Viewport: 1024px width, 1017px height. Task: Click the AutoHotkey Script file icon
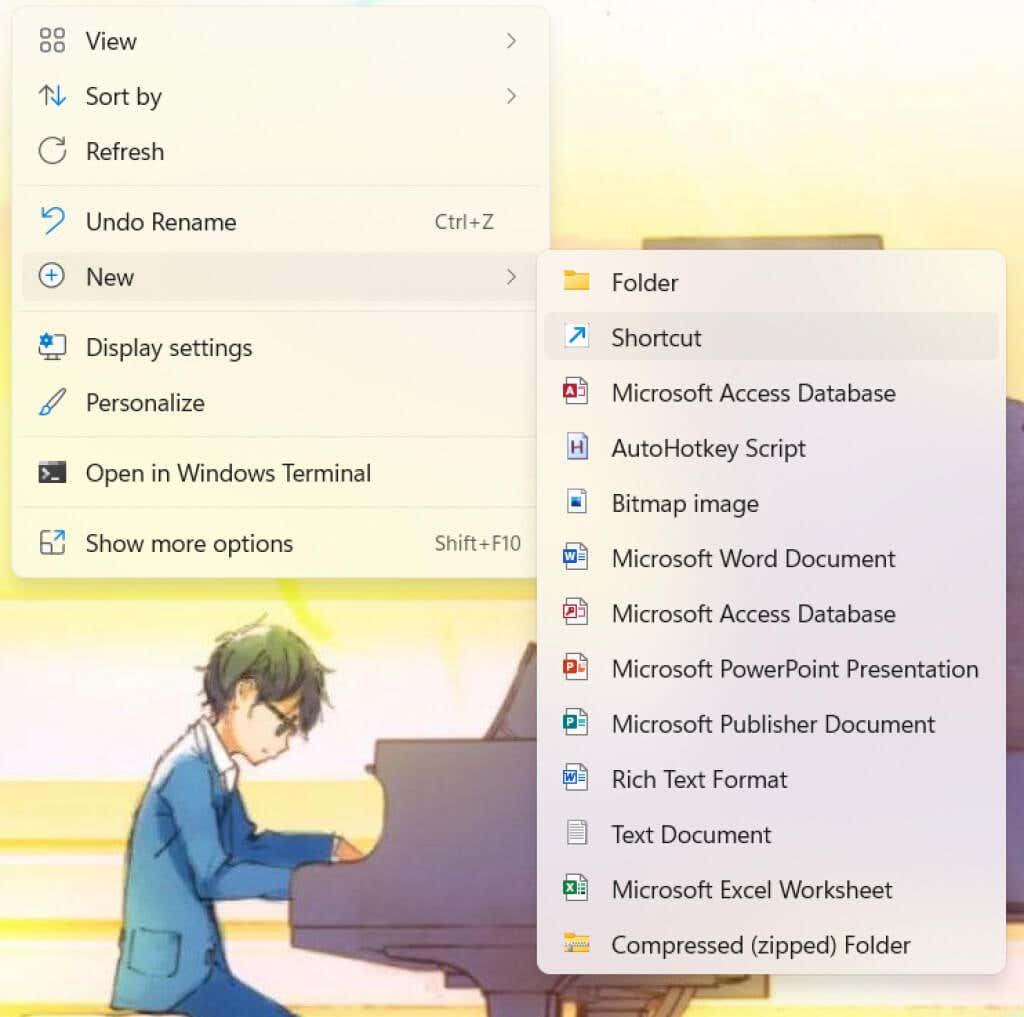click(577, 447)
